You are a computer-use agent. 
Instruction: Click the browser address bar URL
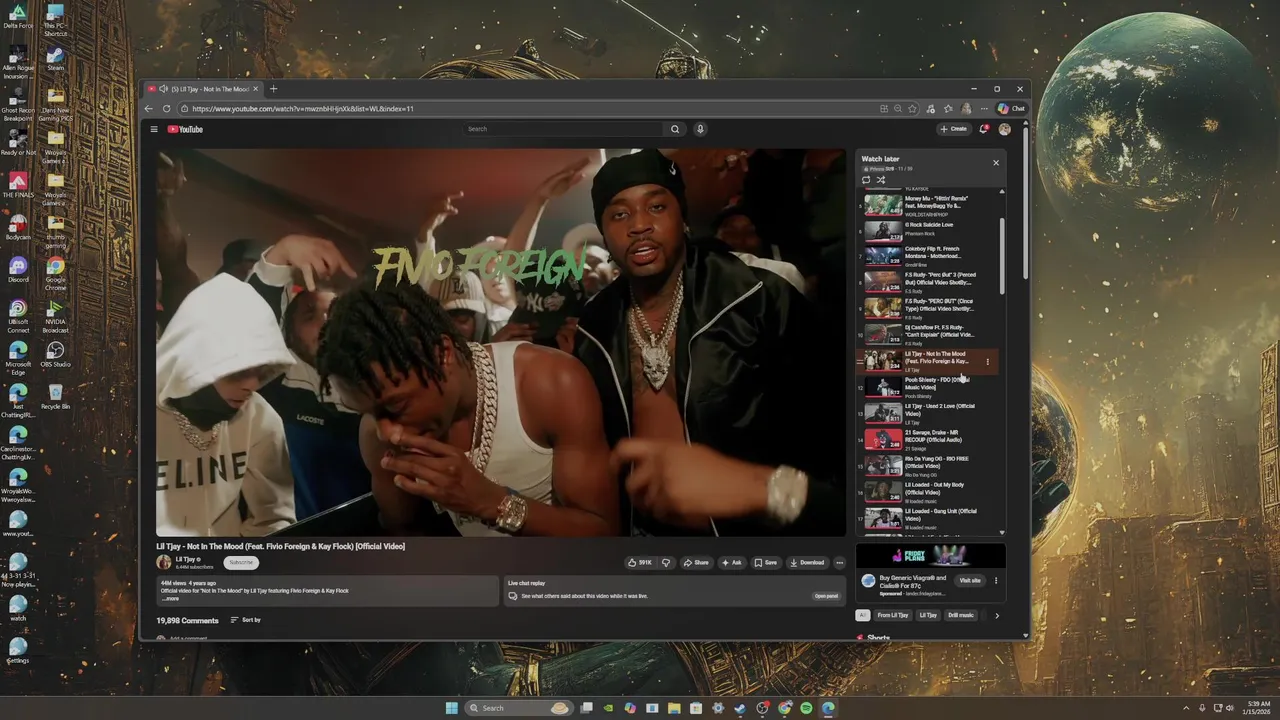point(303,108)
